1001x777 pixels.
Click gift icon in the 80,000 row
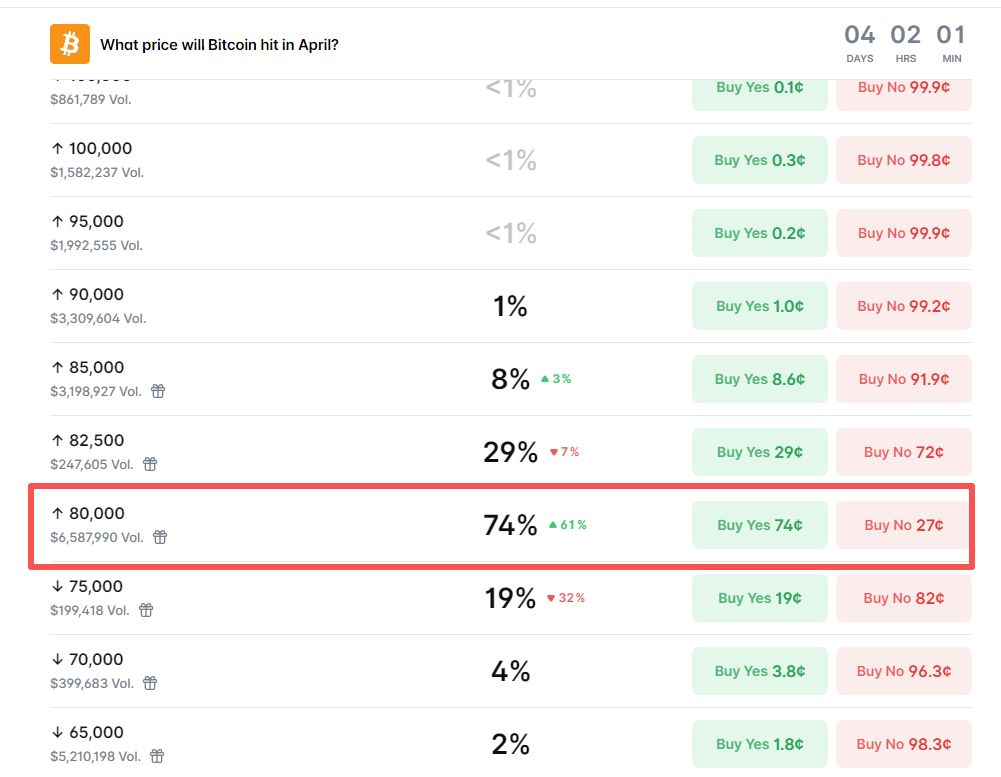[160, 537]
